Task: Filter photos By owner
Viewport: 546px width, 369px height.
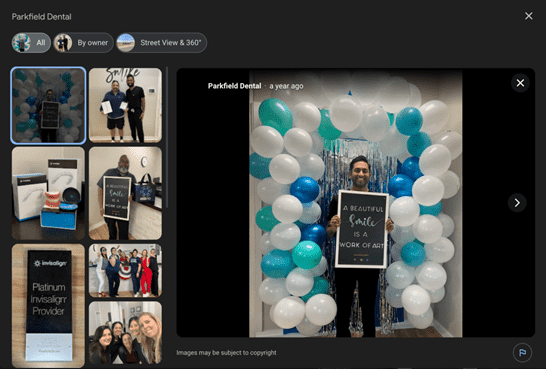Action: coord(83,43)
